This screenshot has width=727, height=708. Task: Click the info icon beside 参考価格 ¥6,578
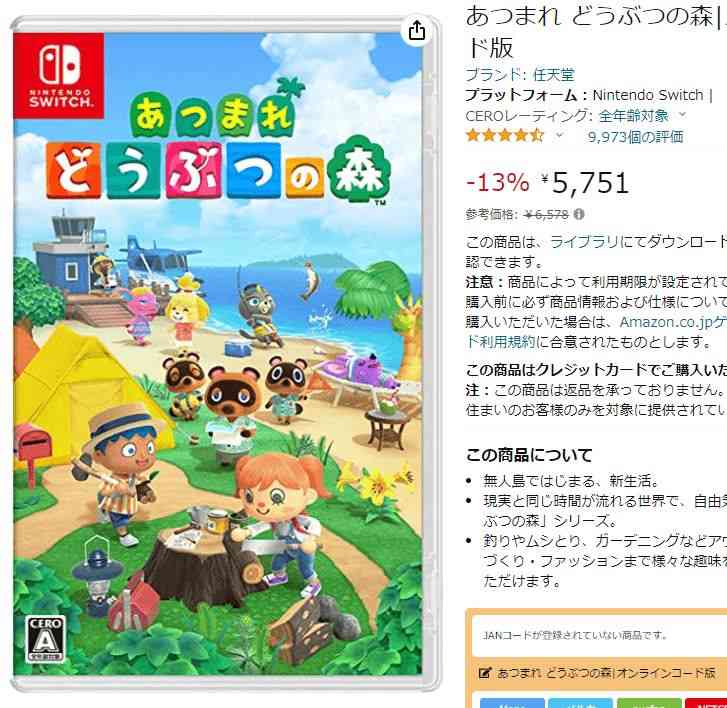[579, 214]
